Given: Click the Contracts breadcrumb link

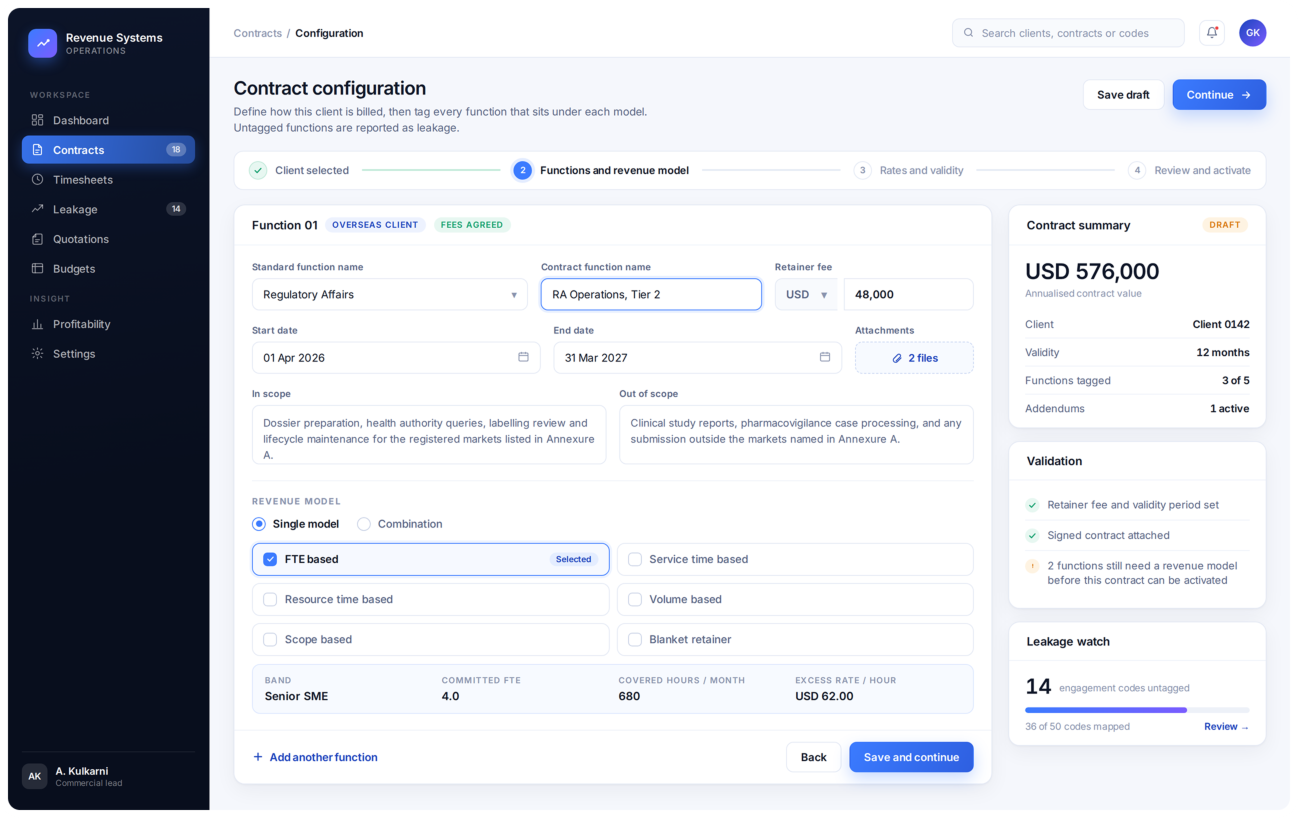Looking at the screenshot, I should [x=258, y=33].
